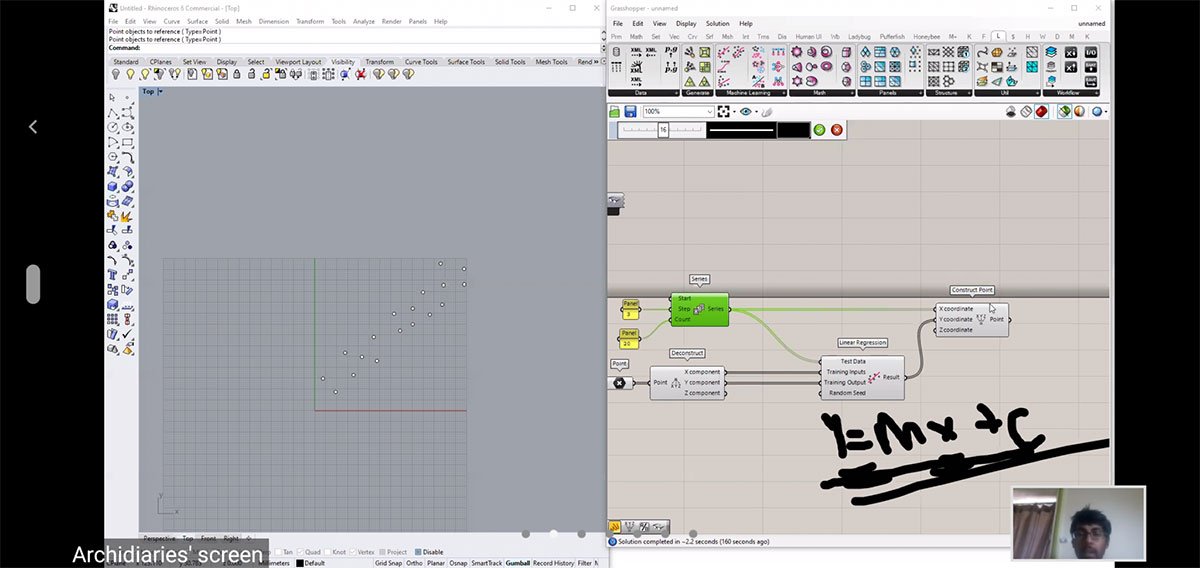The height and width of the screenshot is (568, 1200).
Task: Toggle the Project osnap checkbox
Action: [383, 552]
